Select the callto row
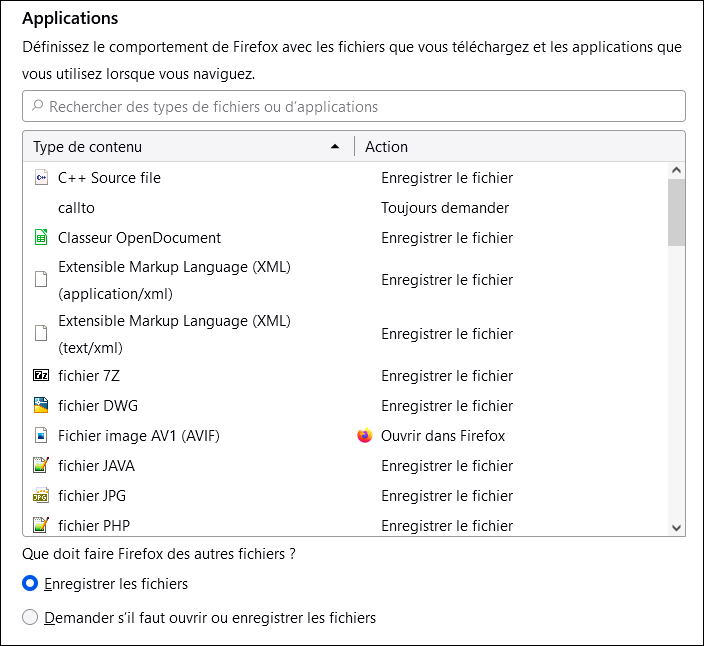Viewport: 704px width, 646px height. tap(345, 208)
